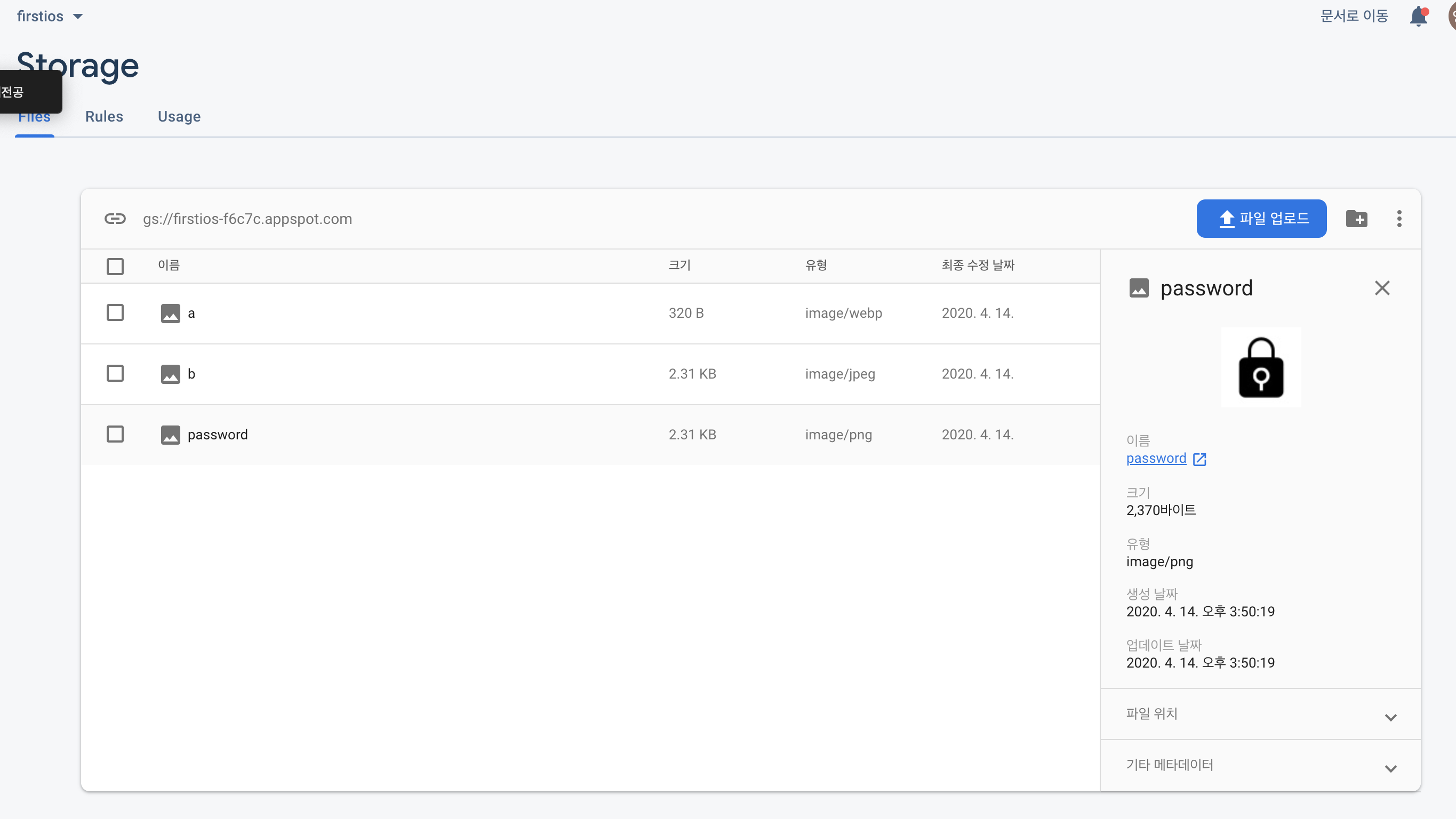Click the 최종 수정 날짜 column header
1456x819 pixels.
(978, 265)
